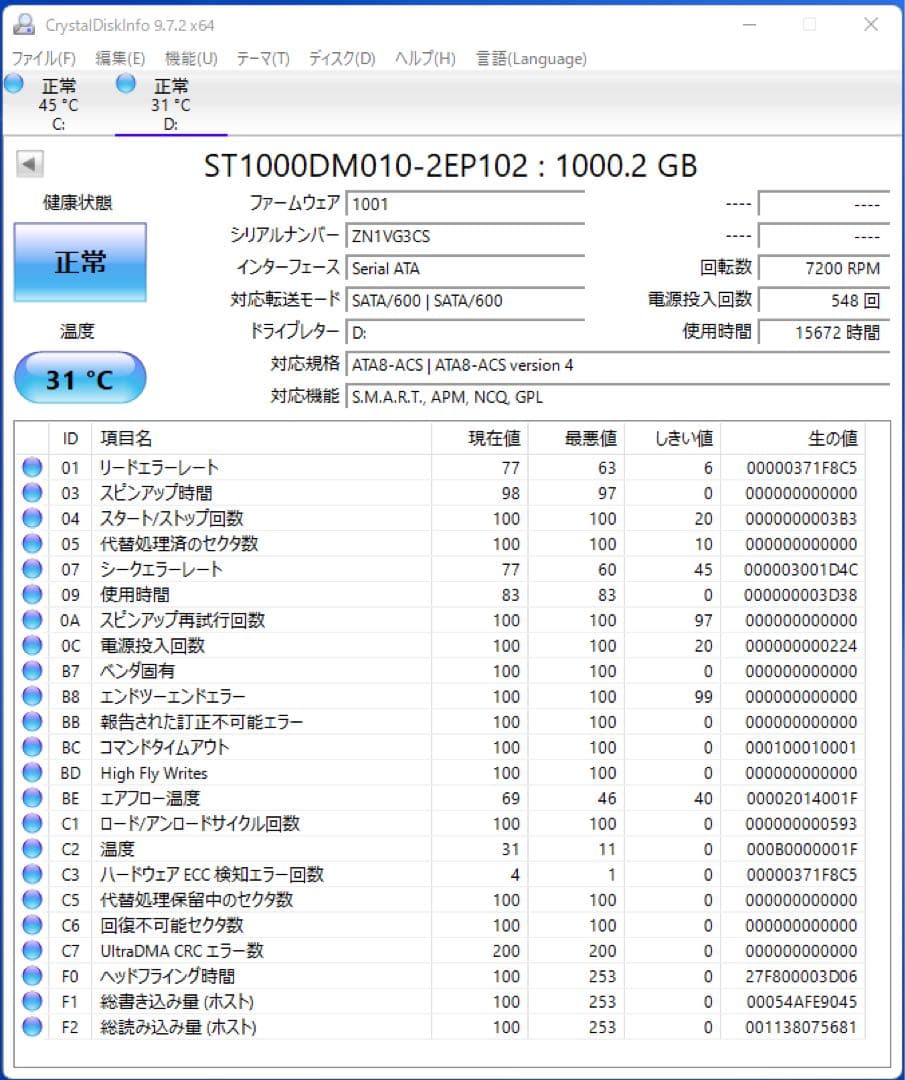Click the CrystalDiskInfo application icon in title bar
Screen dimensions: 905x1080
click(x=22, y=23)
